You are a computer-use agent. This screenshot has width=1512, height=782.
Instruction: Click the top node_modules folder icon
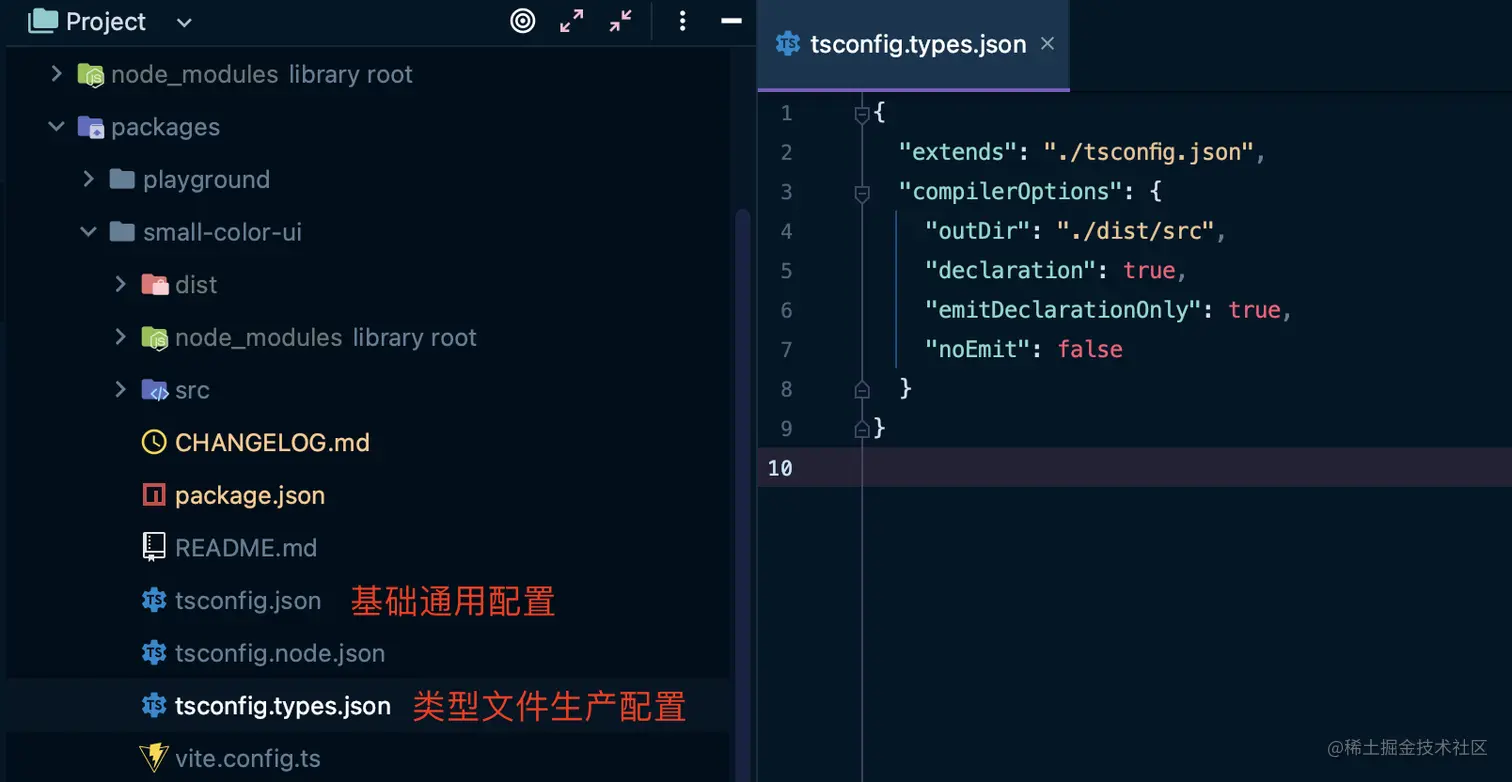(91, 74)
